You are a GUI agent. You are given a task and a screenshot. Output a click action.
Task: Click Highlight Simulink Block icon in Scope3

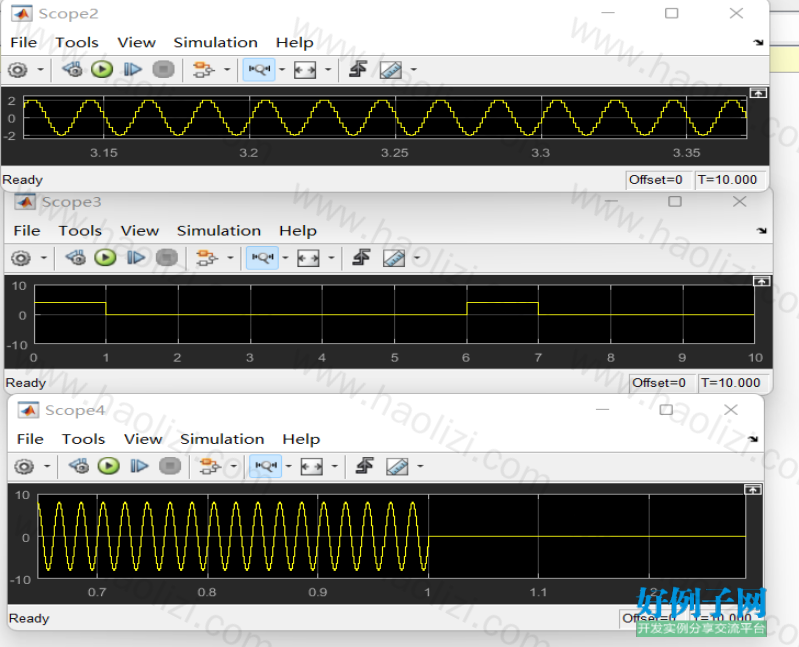click(x=207, y=257)
